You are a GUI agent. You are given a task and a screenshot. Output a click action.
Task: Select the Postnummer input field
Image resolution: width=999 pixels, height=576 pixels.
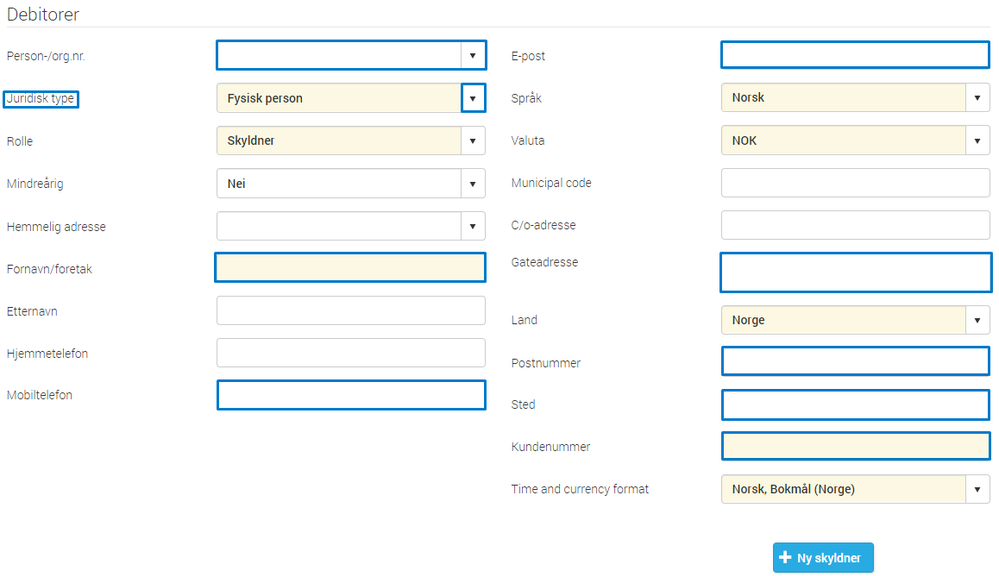pyautogui.click(x=855, y=361)
